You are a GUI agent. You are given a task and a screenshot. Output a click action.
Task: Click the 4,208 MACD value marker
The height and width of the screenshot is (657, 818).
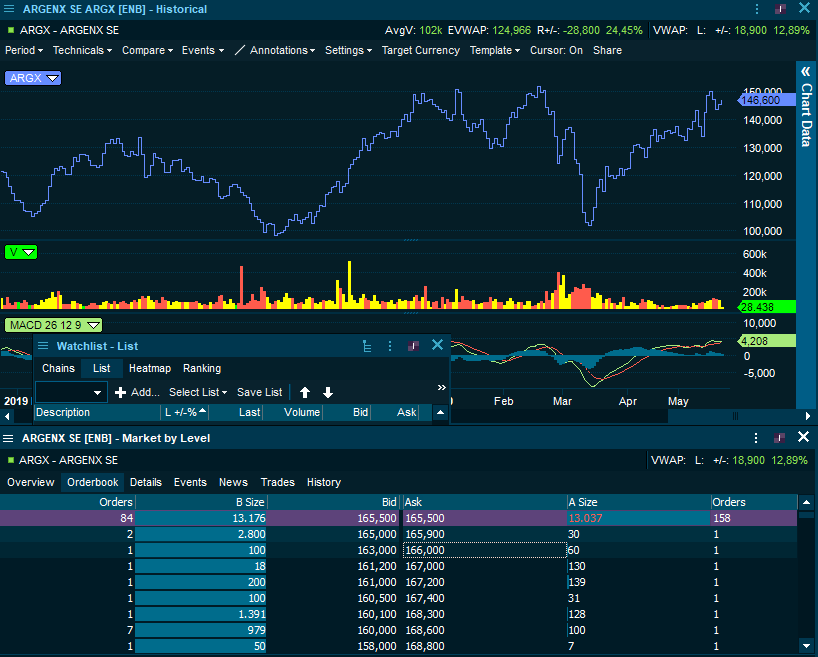coord(767,341)
